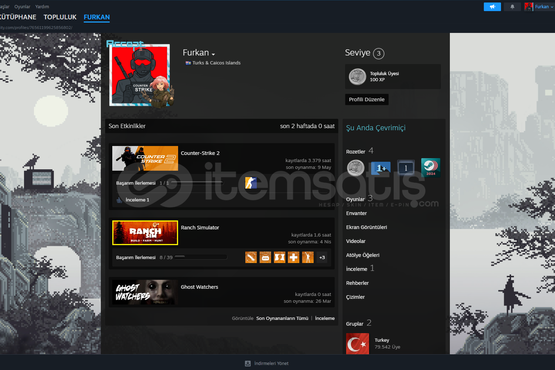Open the notifications bell icon
555x370 pixels.
pyautogui.click(x=512, y=7)
